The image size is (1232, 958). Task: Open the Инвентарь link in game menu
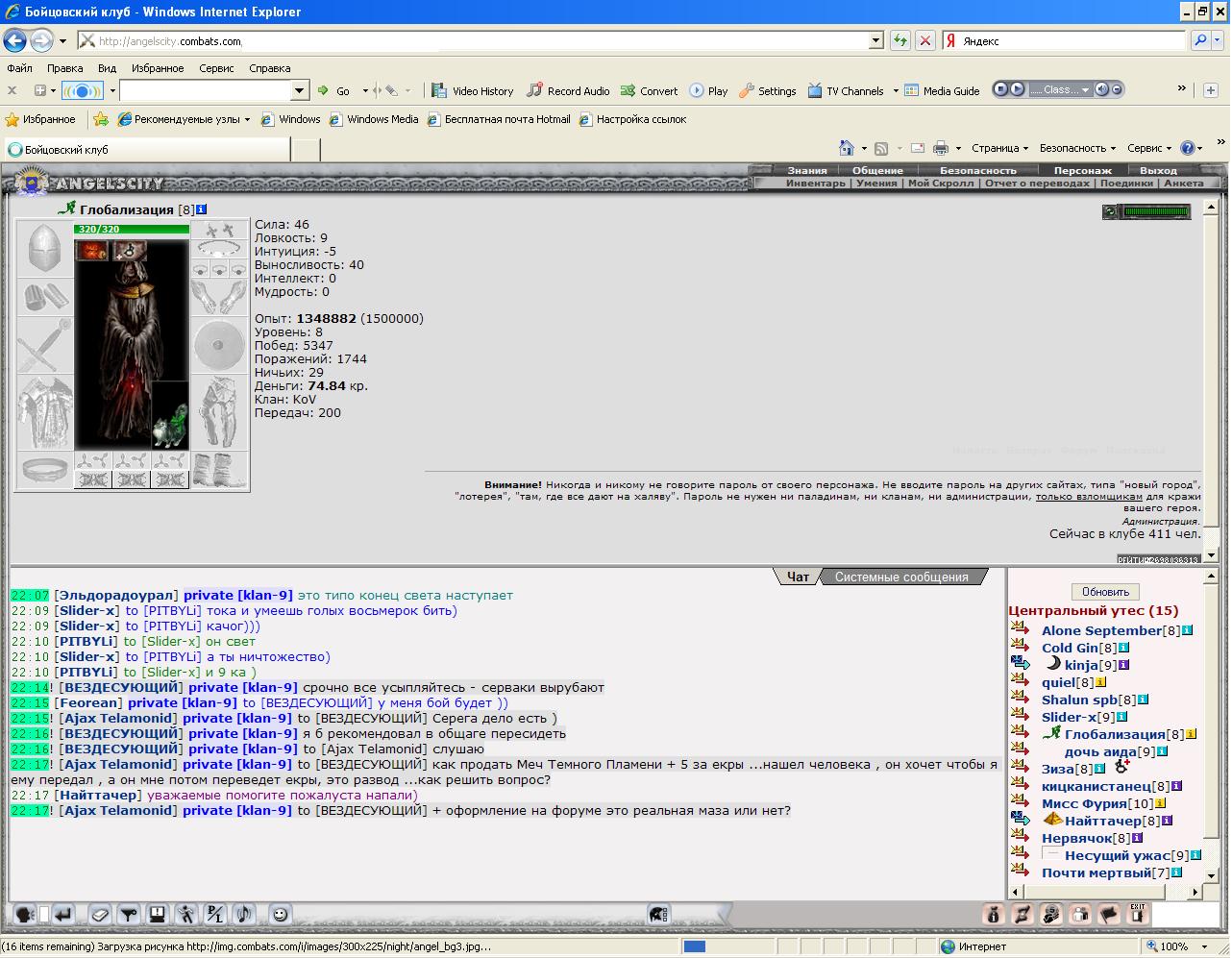(815, 183)
